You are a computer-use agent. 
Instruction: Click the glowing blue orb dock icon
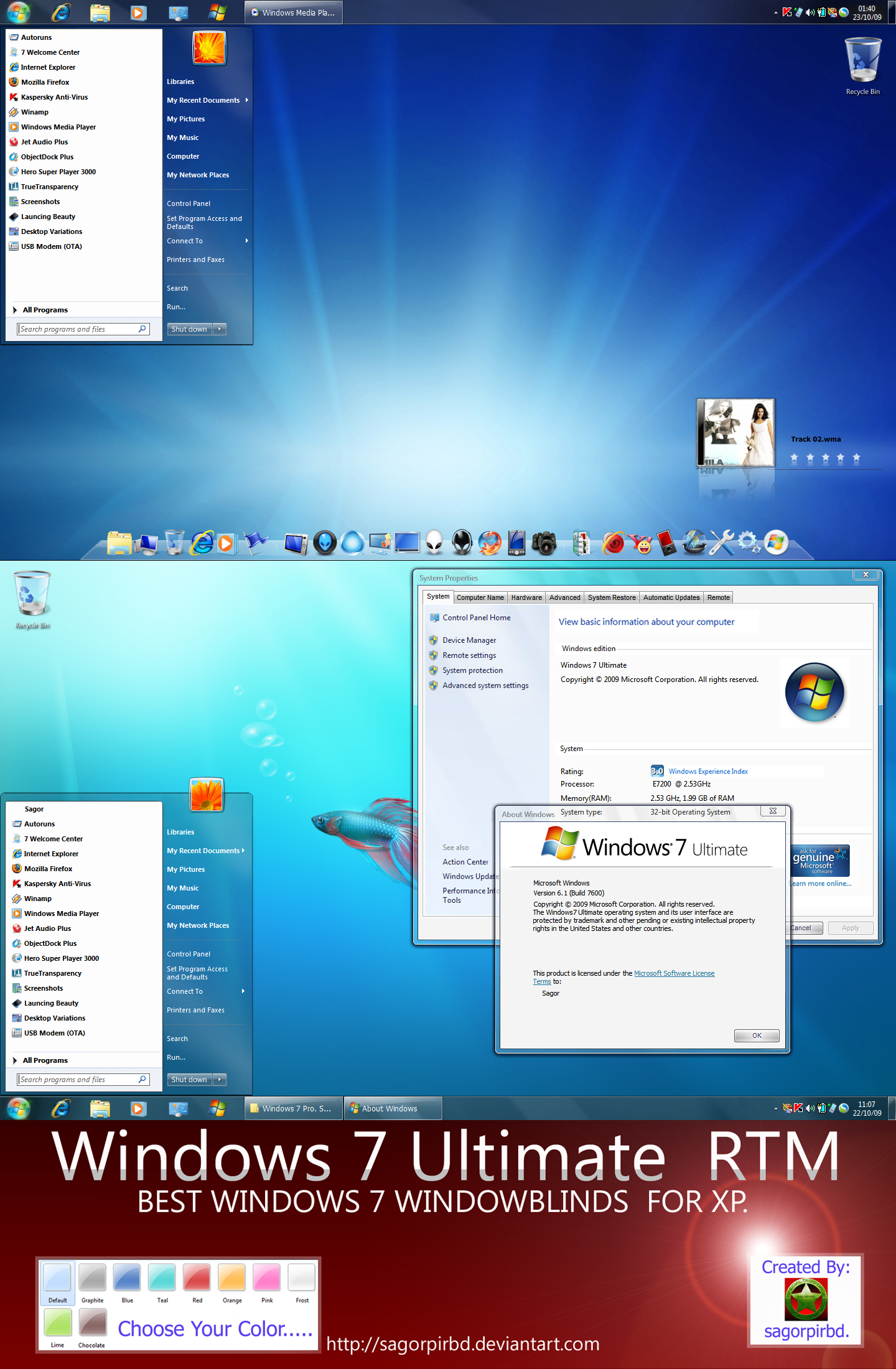pos(353,543)
